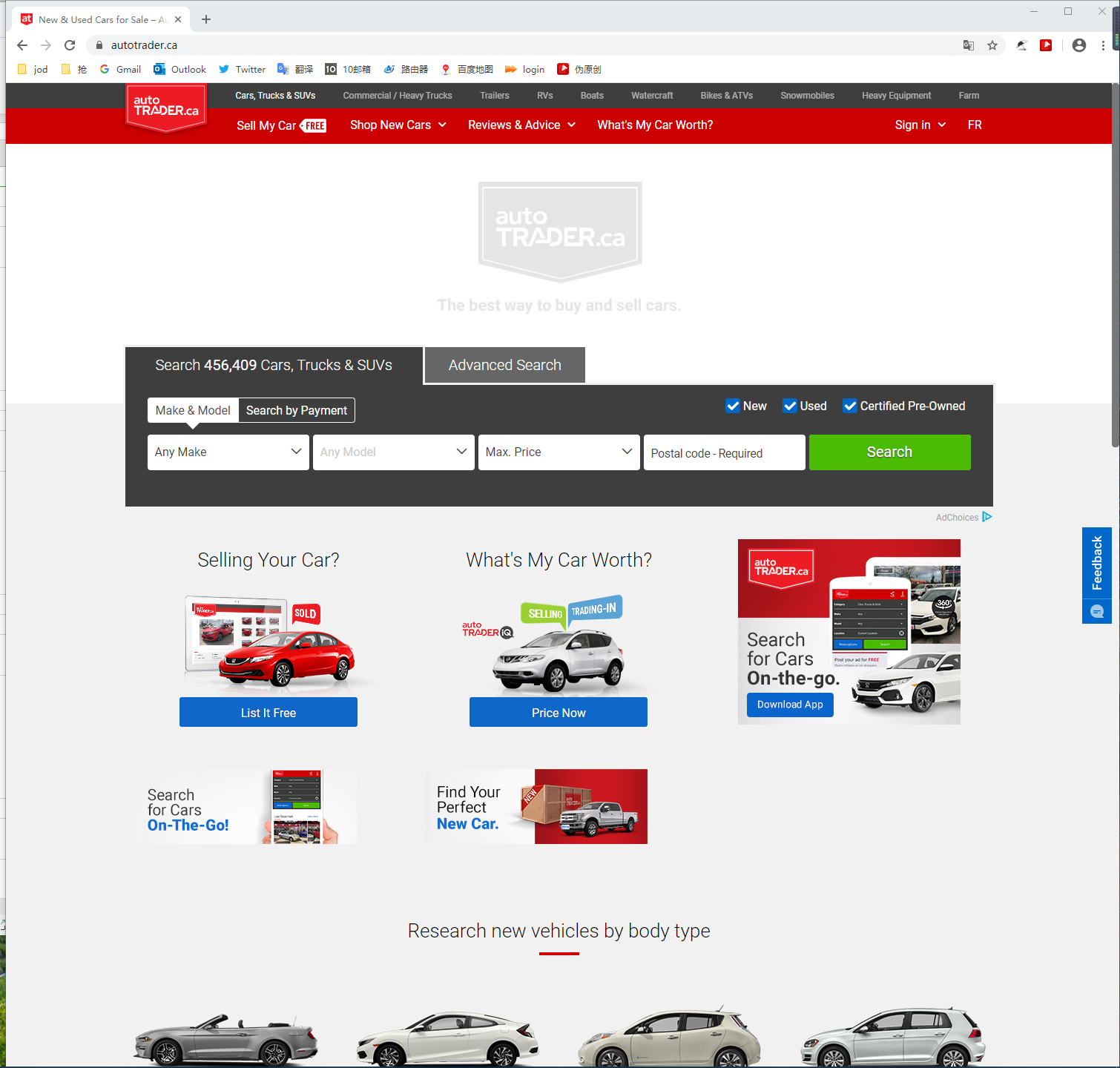
Task: Click the AutoTrader.ca logo in header
Action: [x=166, y=108]
